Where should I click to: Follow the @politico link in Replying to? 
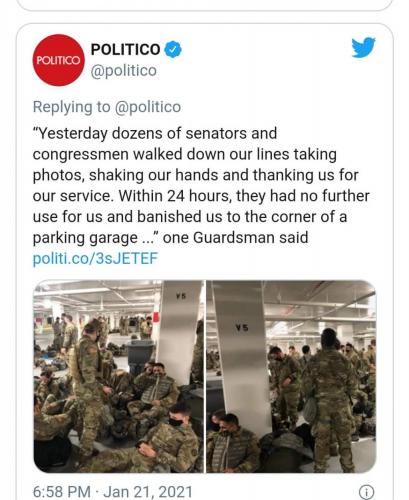pyautogui.click(x=148, y=107)
